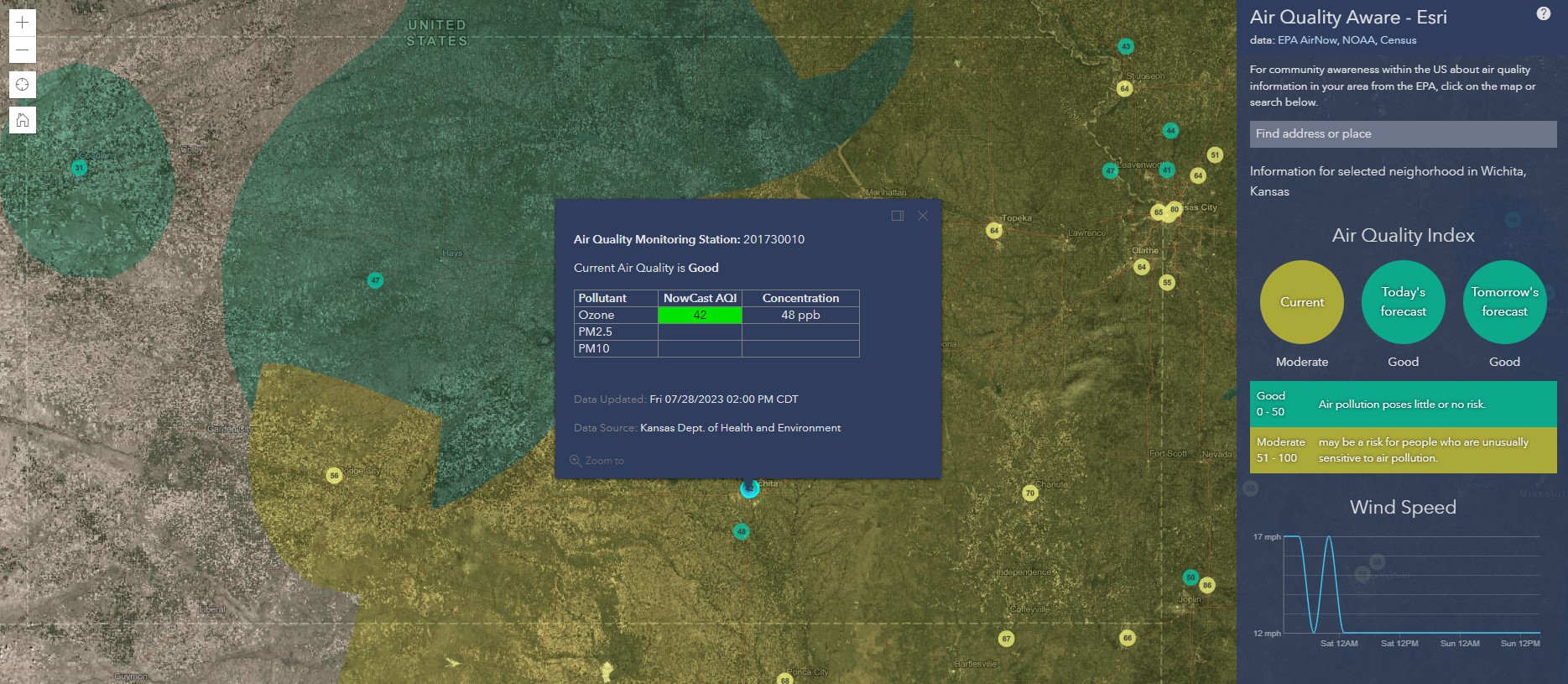1568x684 pixels.
Task: Zoom out of the map
Action: click(x=23, y=50)
